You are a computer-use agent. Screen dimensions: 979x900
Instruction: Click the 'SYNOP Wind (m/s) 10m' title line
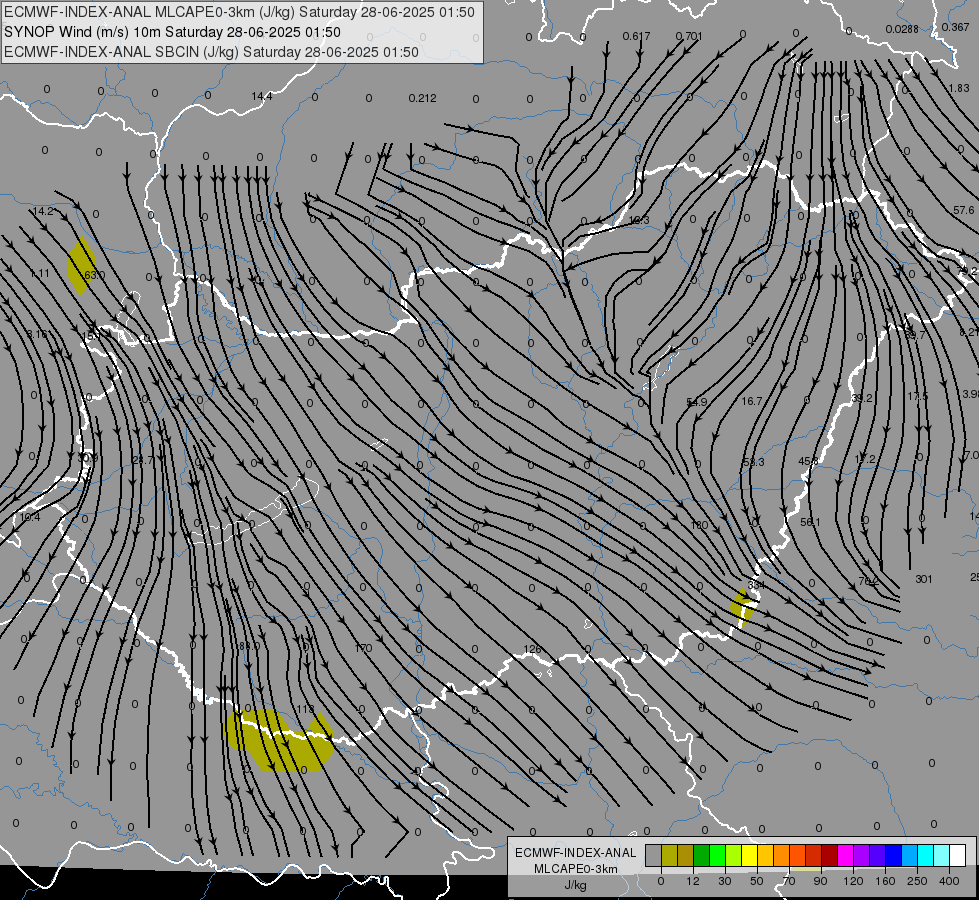172,32
